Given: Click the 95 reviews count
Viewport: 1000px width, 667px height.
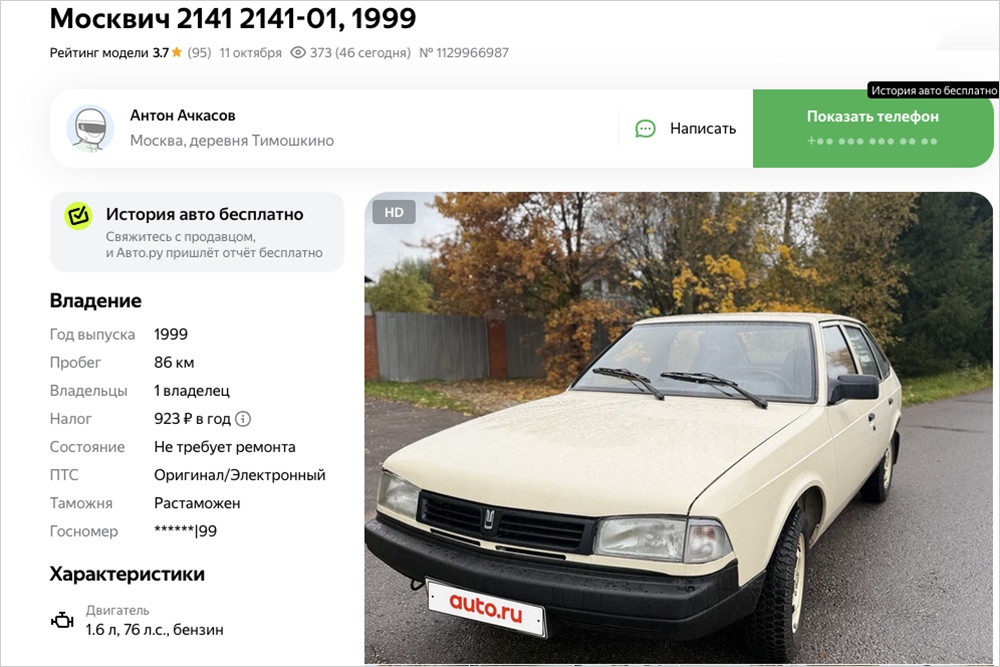Looking at the screenshot, I should click(199, 53).
